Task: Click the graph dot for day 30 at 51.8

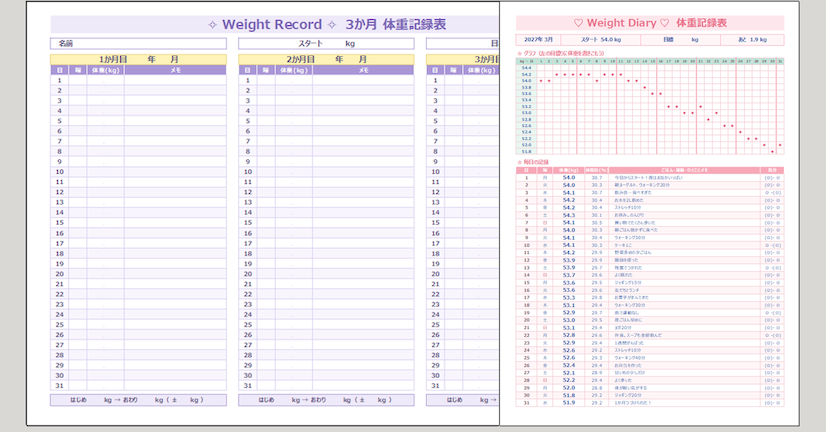Action: point(772,152)
